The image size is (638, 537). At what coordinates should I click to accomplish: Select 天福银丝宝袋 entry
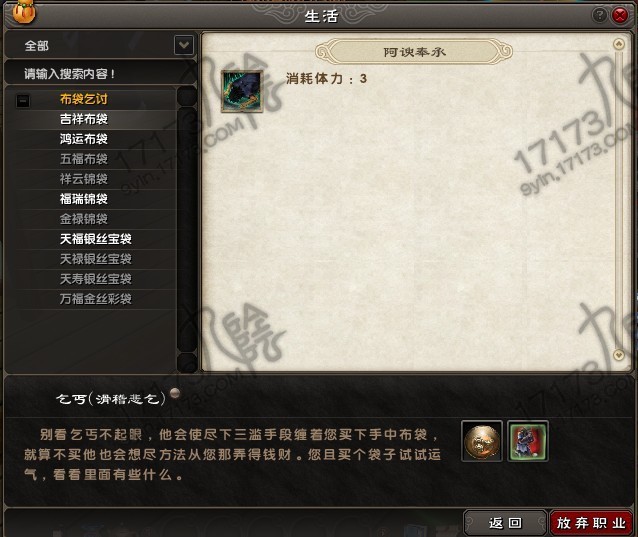[x=96, y=239]
